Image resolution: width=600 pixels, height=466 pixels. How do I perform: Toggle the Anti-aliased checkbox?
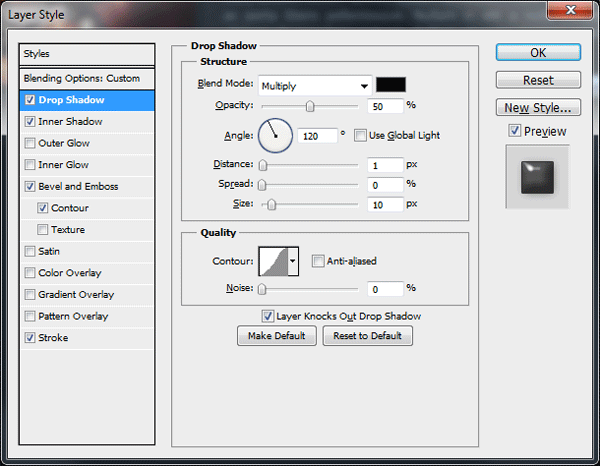318,261
